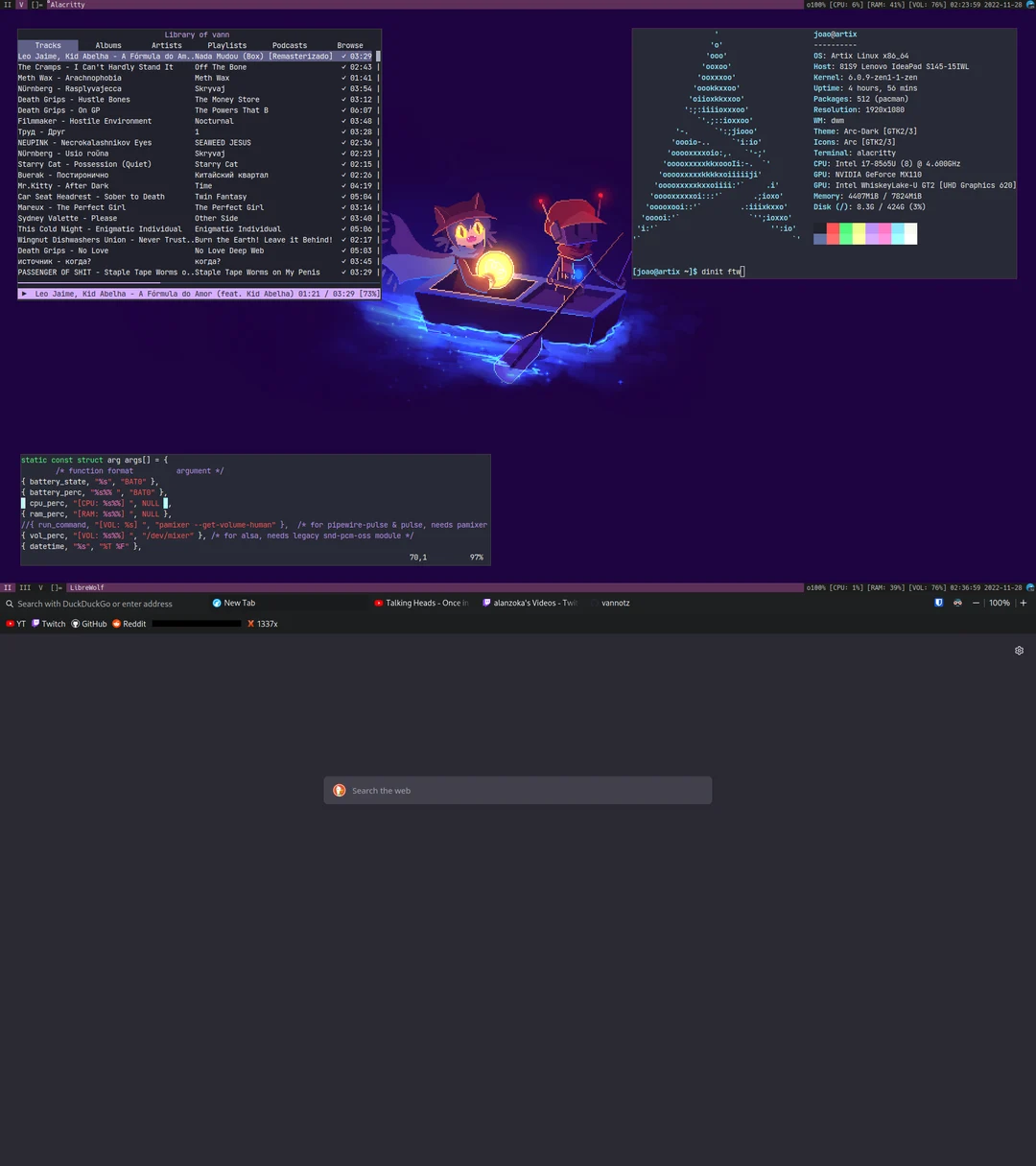Open new tab page settings gear
The image size is (1036, 1166).
[1019, 651]
